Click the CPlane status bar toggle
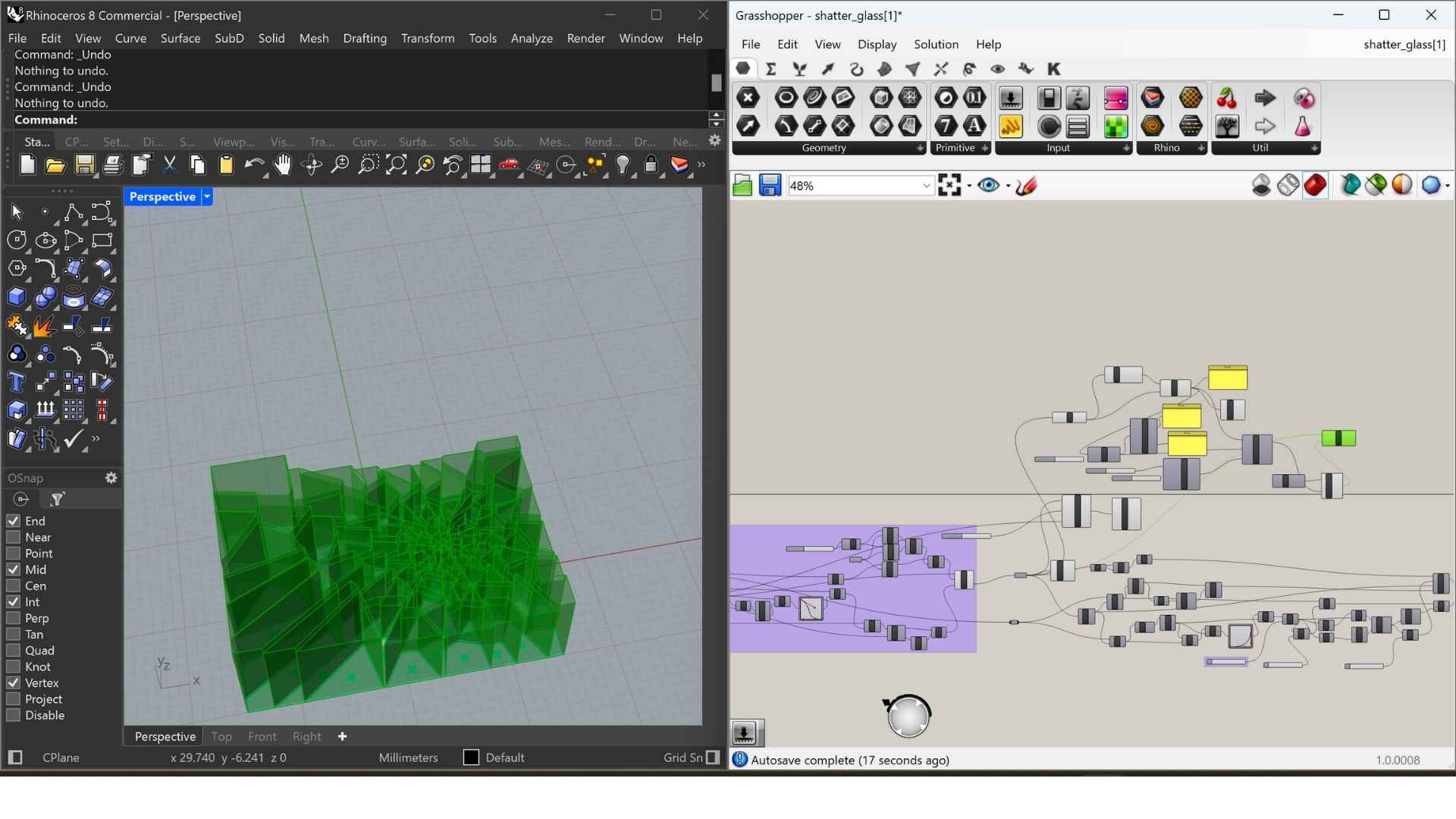The image size is (1456, 819). pos(61,758)
